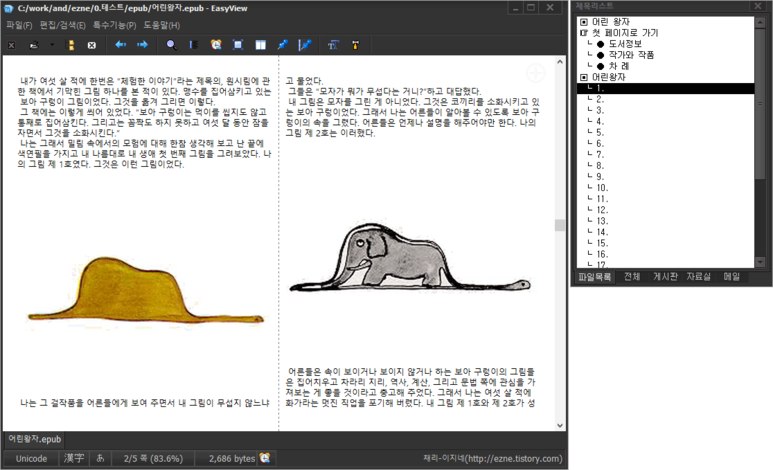This screenshot has width=773, height=470.
Task: Open the dropdown arrow beside the file icon
Action: [52, 45]
